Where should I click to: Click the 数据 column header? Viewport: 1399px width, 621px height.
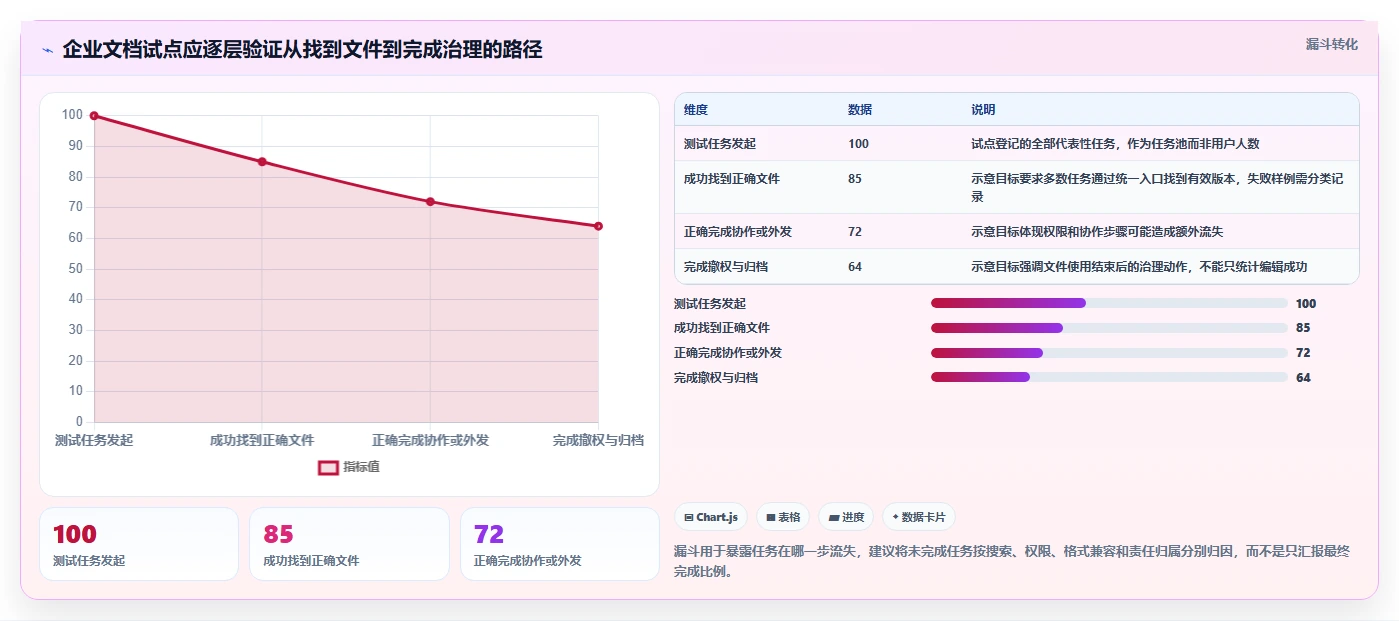860,110
